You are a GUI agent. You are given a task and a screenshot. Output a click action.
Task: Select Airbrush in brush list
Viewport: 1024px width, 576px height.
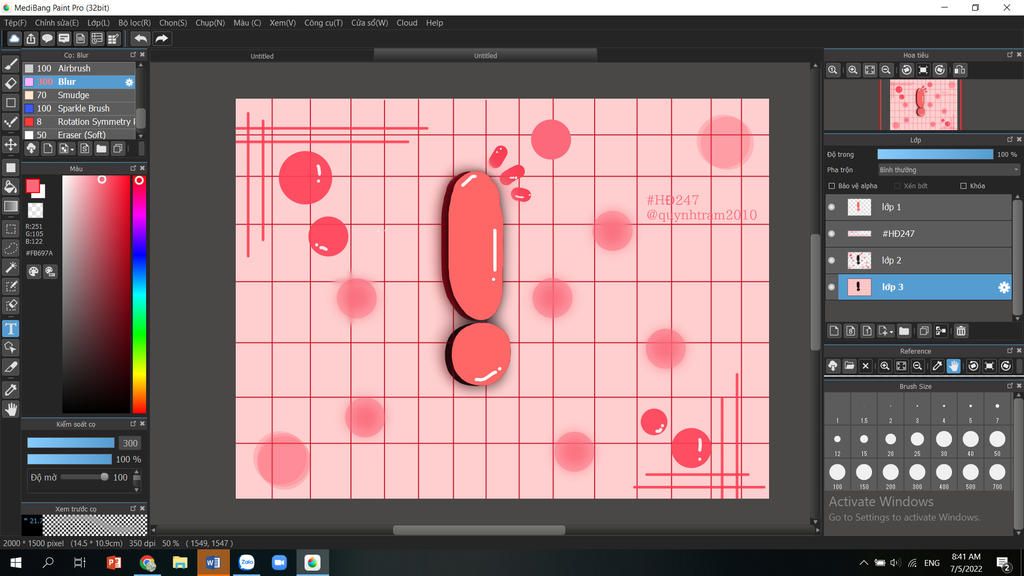point(79,69)
